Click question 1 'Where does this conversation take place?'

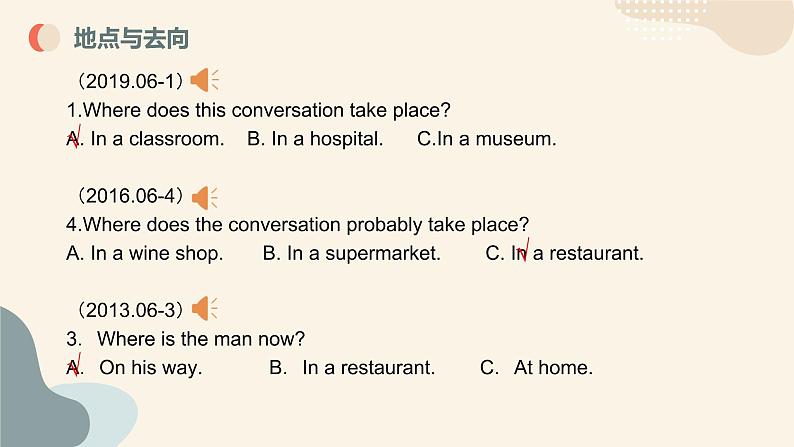(x=258, y=110)
